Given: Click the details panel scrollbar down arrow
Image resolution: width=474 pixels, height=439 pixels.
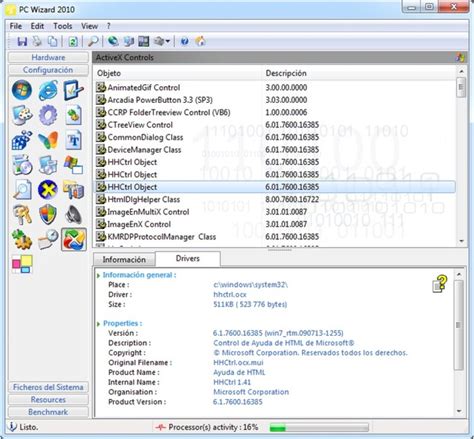Looking at the screenshot, I should point(459,411).
